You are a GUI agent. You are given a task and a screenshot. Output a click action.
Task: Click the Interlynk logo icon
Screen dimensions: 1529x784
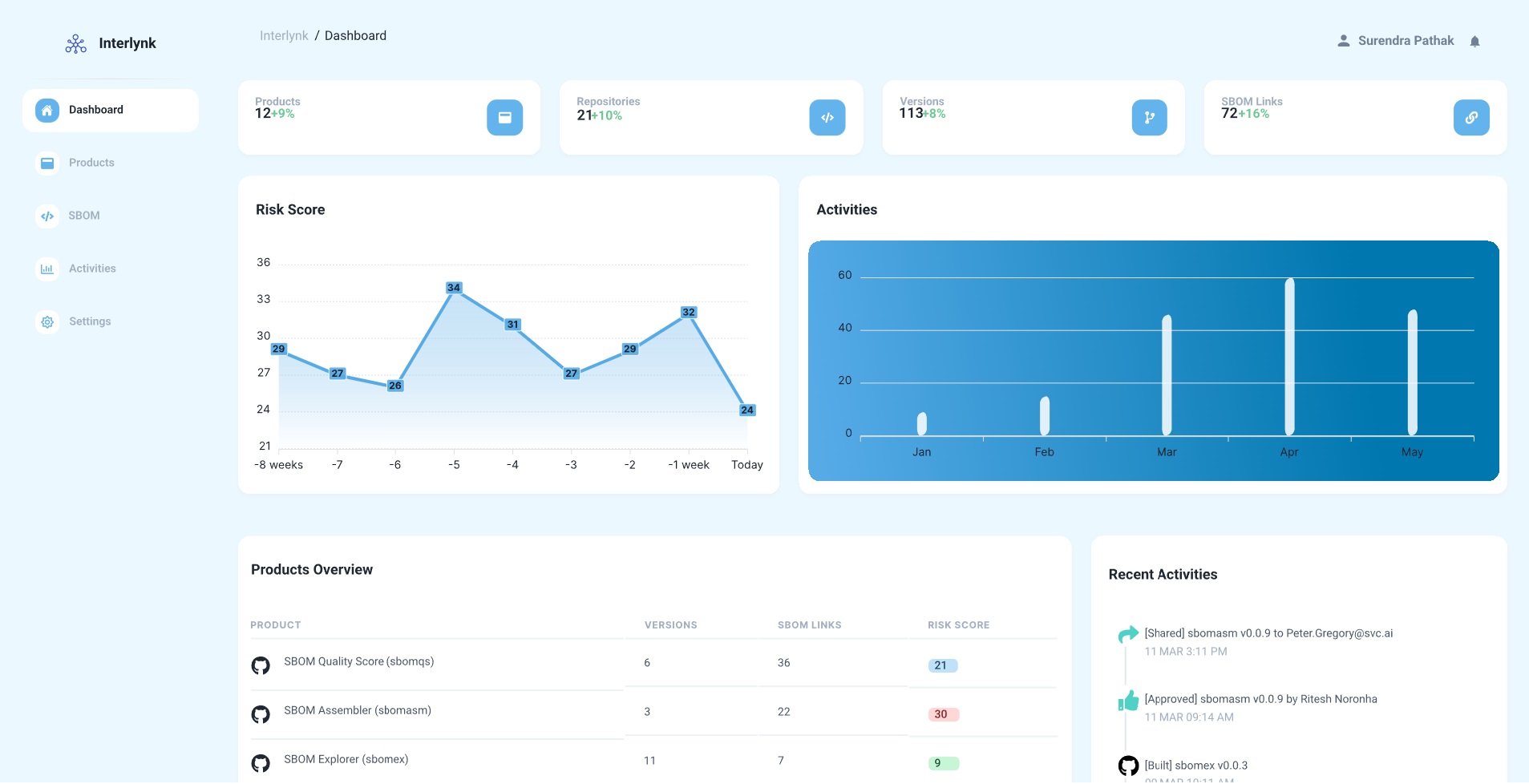click(75, 43)
